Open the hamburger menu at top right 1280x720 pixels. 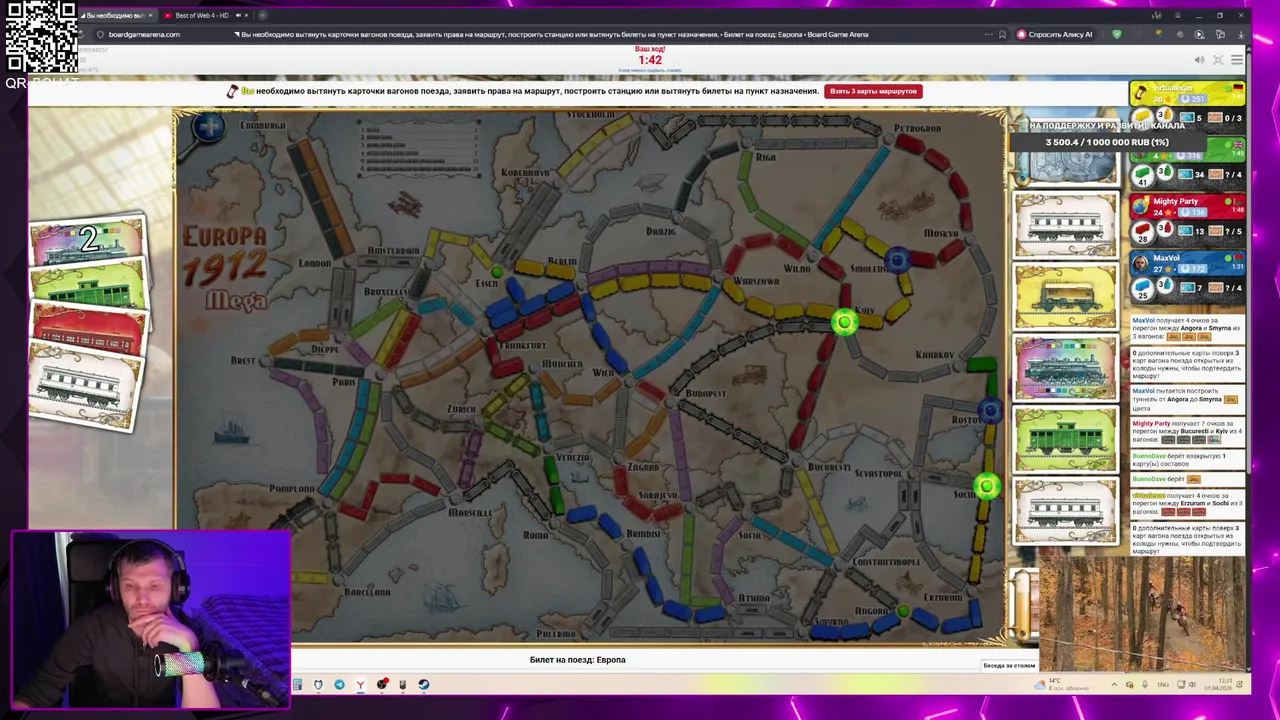pyautogui.click(x=1237, y=60)
